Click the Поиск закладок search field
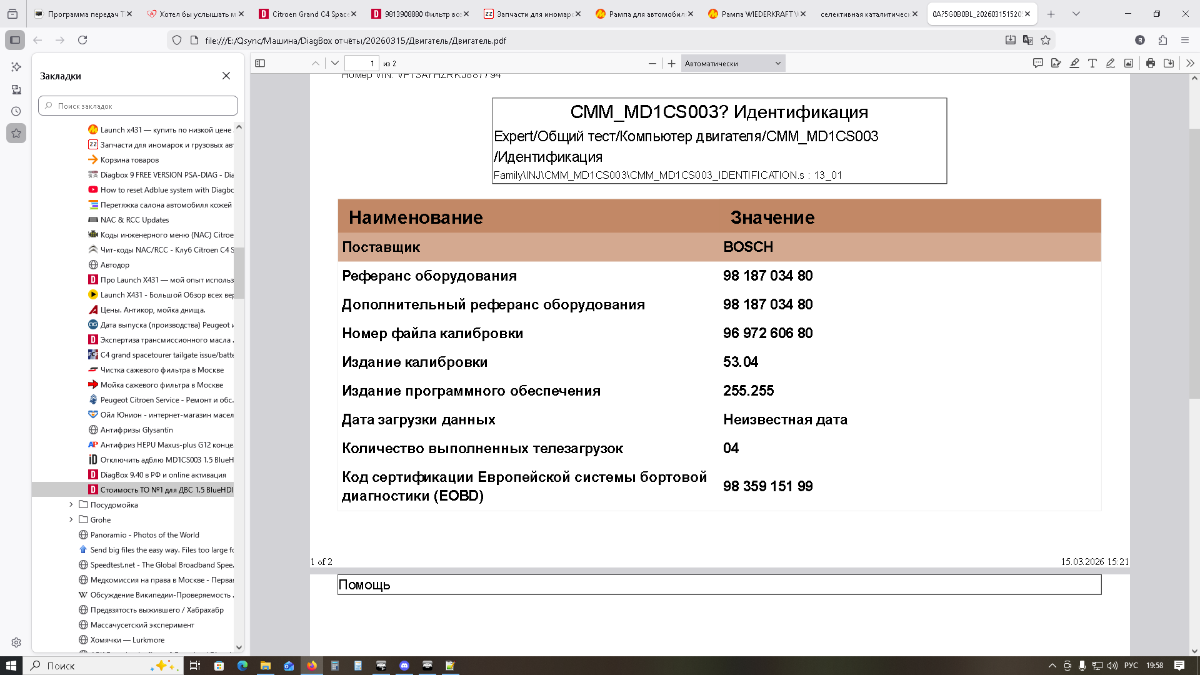 138,105
